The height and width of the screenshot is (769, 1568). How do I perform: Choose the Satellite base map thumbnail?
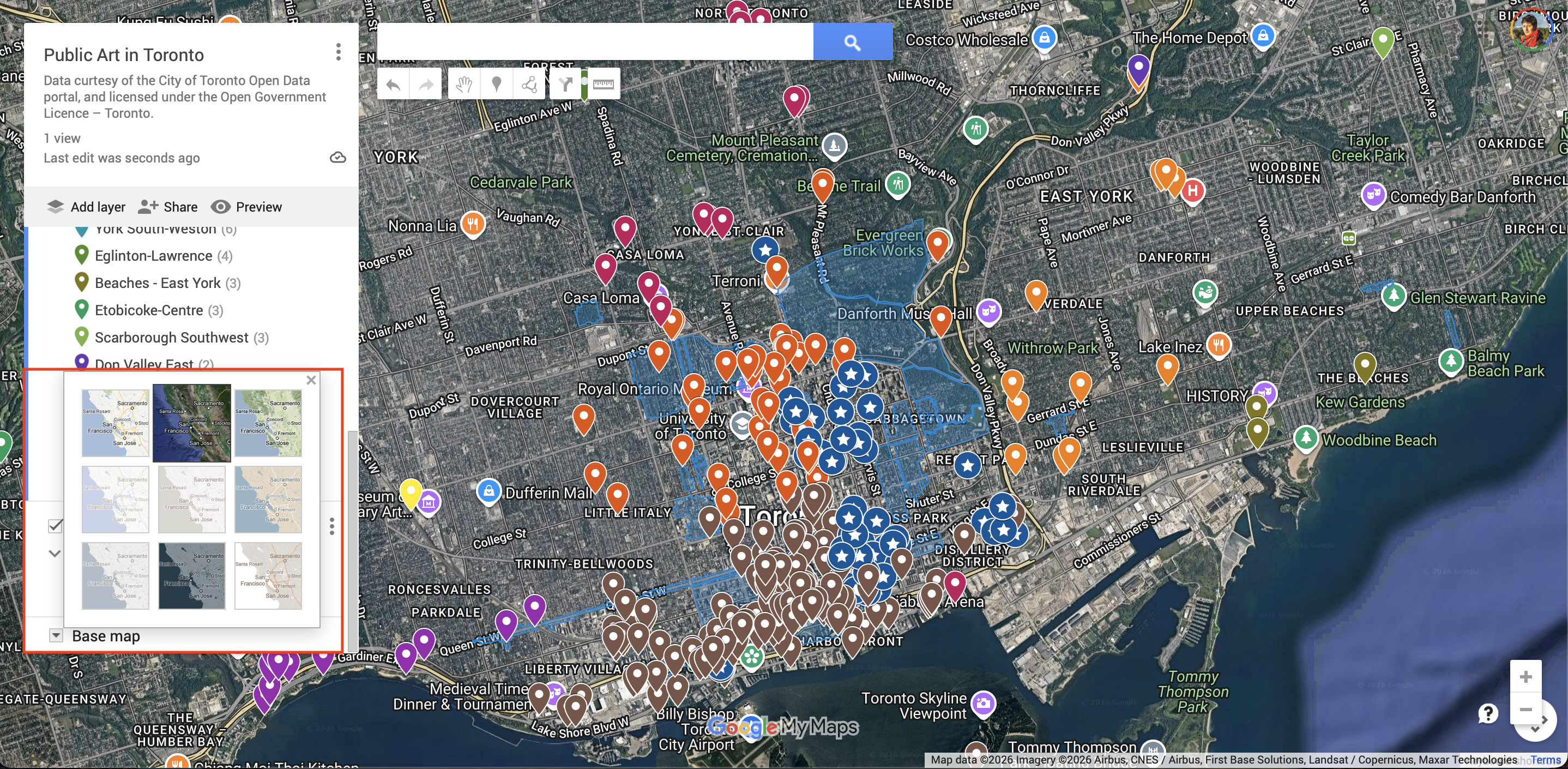(192, 423)
